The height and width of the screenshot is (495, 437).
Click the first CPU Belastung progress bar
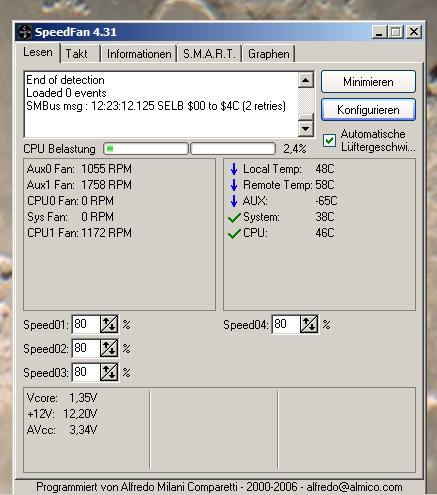click(146, 149)
